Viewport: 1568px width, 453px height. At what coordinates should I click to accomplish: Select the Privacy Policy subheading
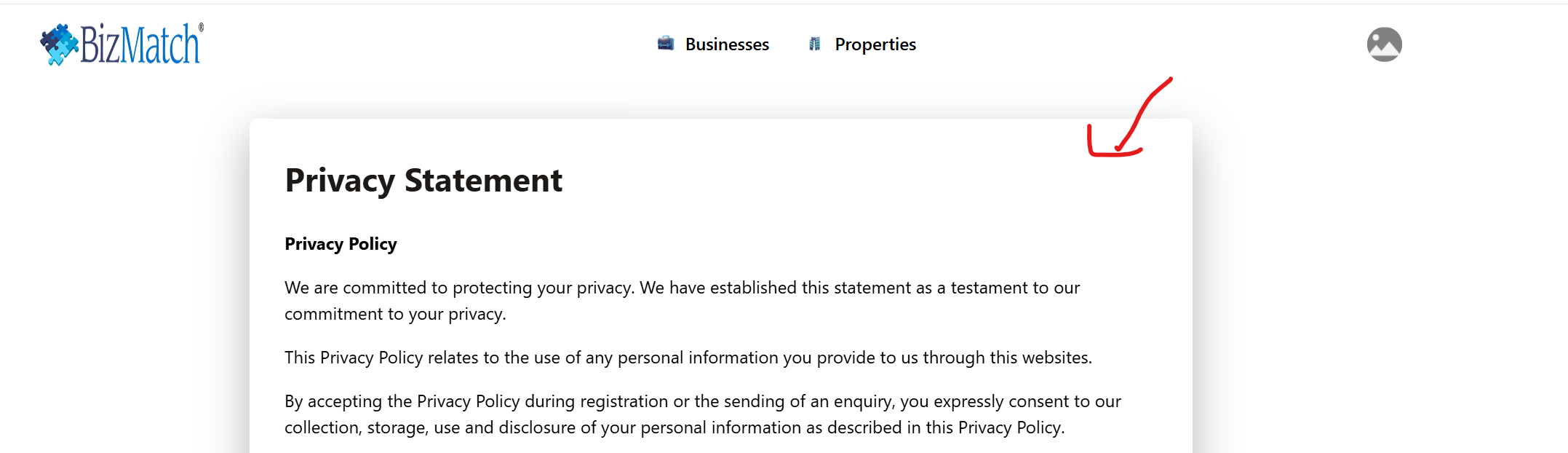pyautogui.click(x=341, y=244)
